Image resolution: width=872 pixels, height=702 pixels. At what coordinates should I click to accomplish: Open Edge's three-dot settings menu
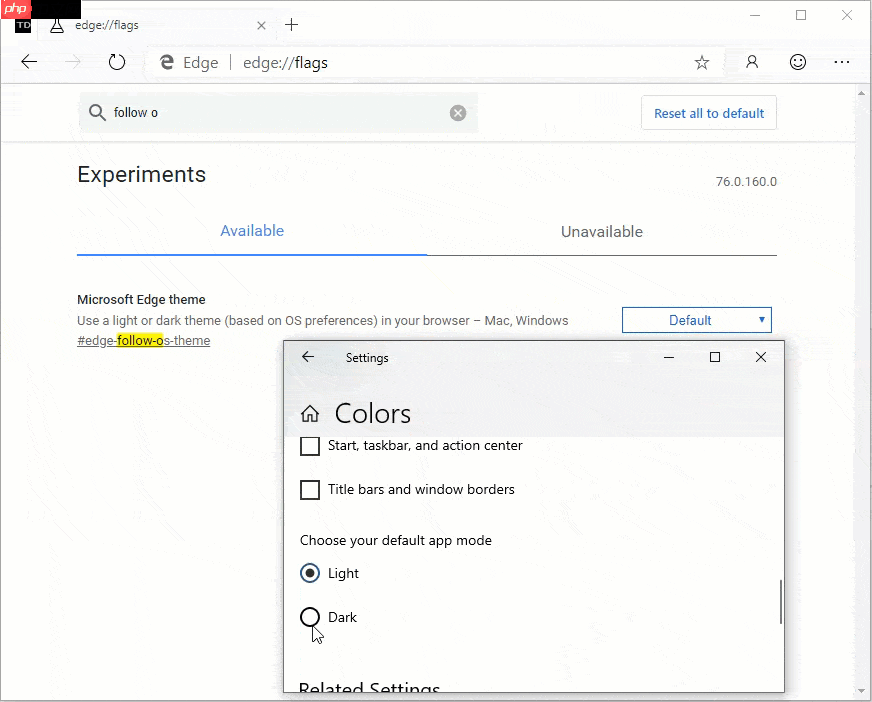tap(842, 62)
